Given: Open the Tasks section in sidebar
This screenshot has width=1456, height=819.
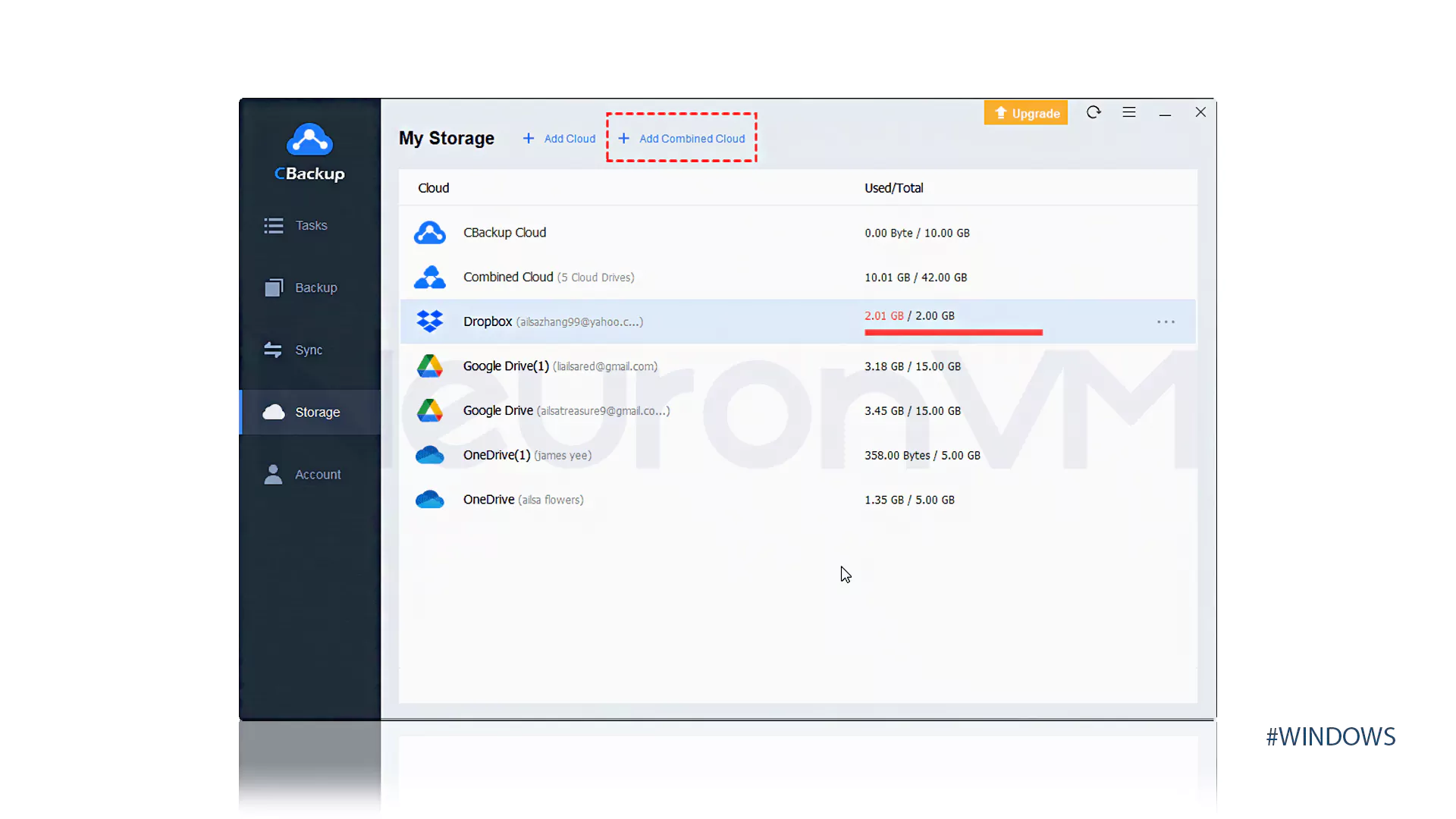Looking at the screenshot, I should pyautogui.click(x=311, y=225).
